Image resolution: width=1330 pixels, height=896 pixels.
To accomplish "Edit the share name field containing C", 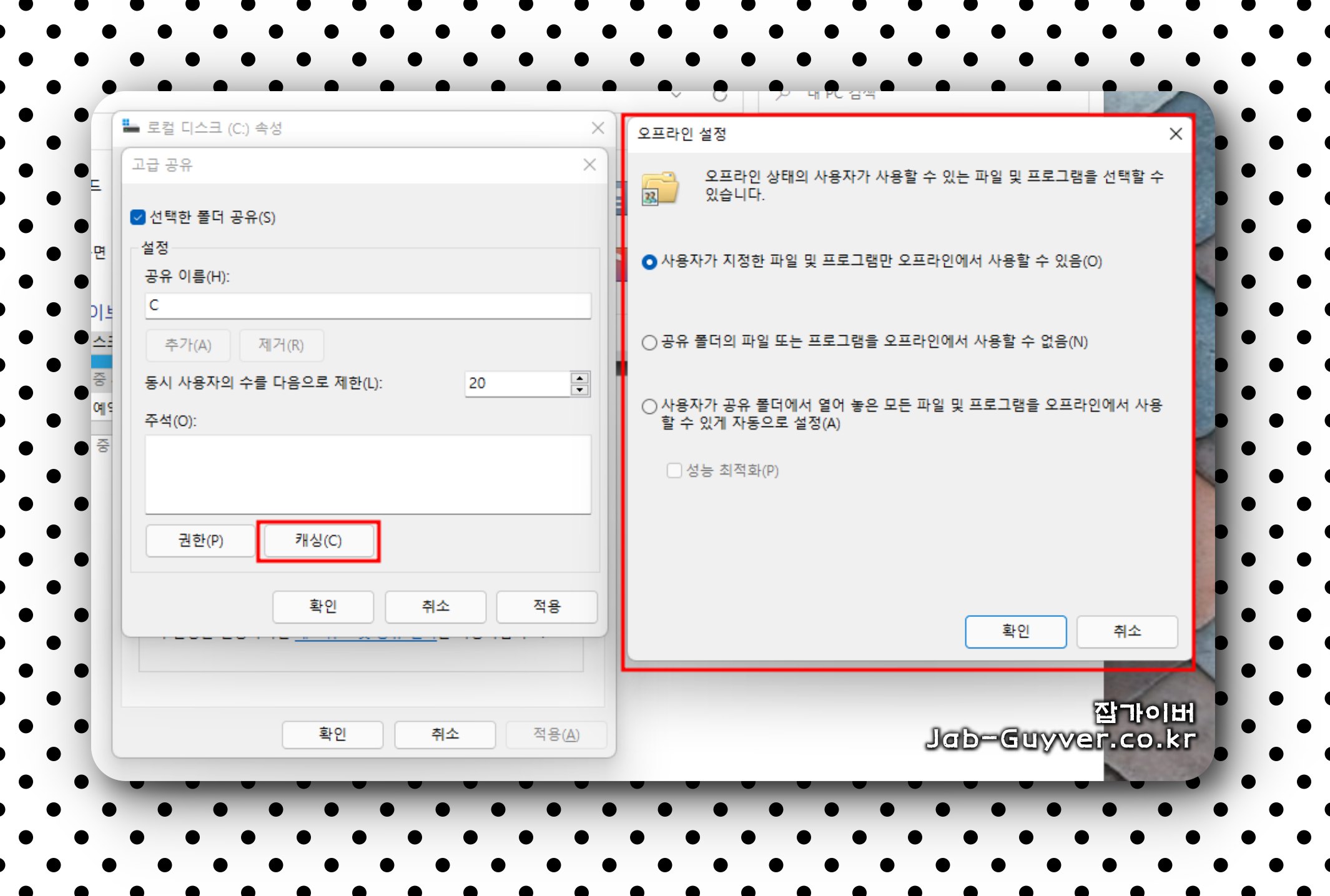I will coord(368,307).
